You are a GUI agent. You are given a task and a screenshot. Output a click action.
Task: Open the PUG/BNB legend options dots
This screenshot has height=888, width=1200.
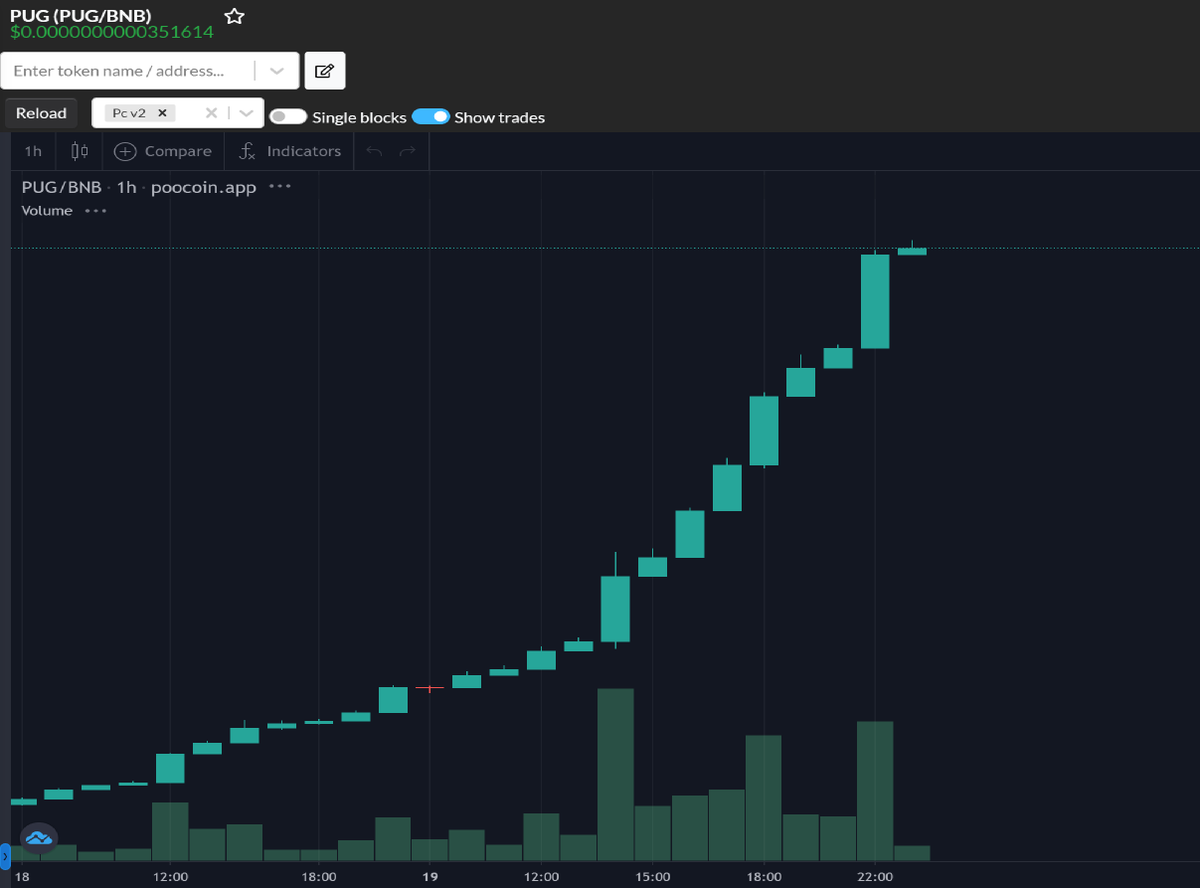point(280,187)
